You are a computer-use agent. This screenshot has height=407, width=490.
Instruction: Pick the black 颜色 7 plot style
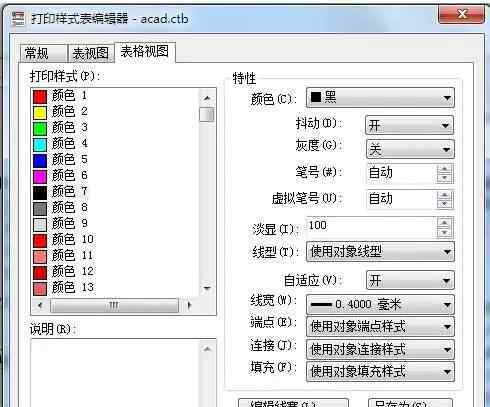click(61, 192)
